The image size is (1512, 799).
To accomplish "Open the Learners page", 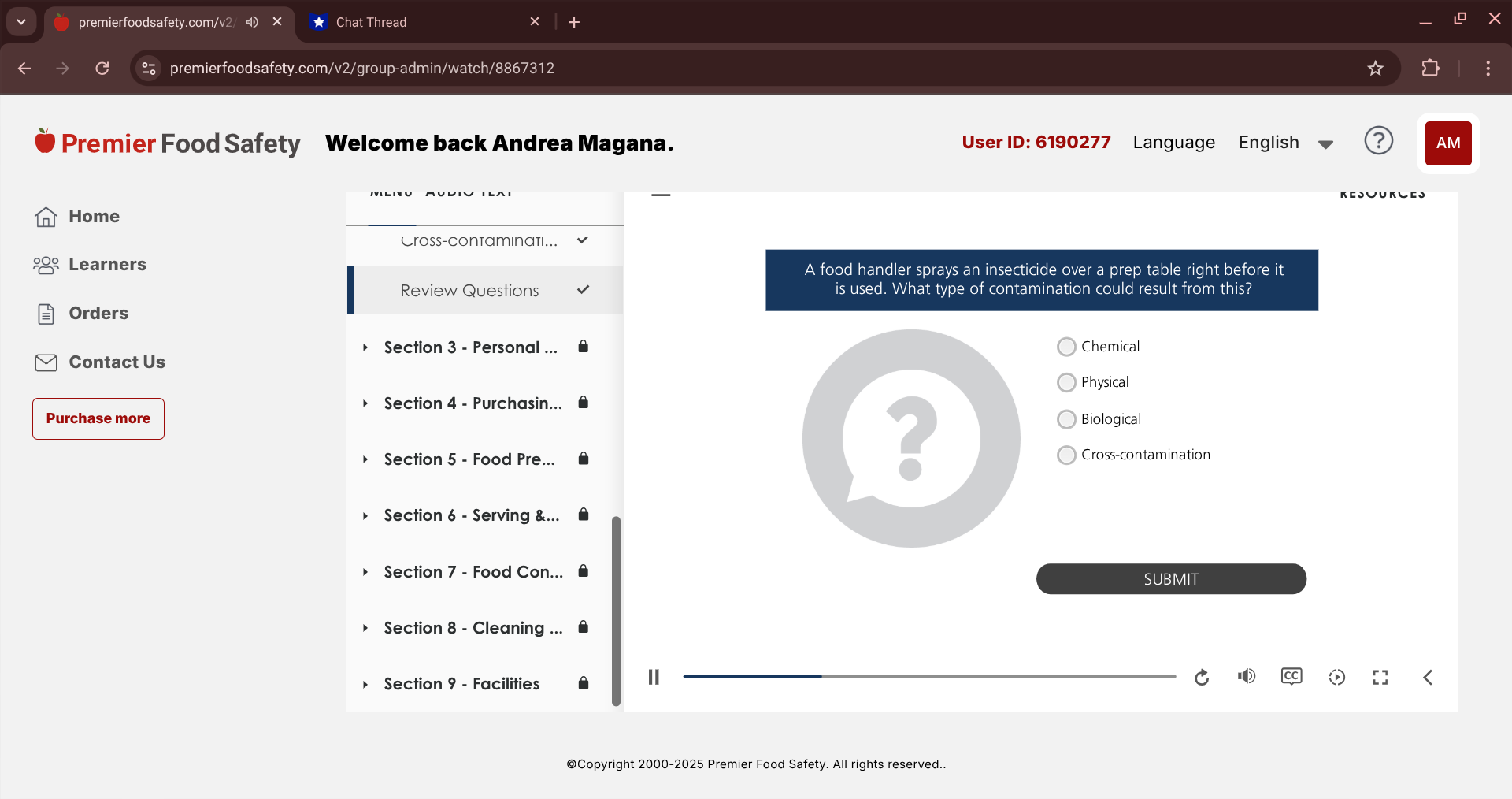I will tap(90, 265).
